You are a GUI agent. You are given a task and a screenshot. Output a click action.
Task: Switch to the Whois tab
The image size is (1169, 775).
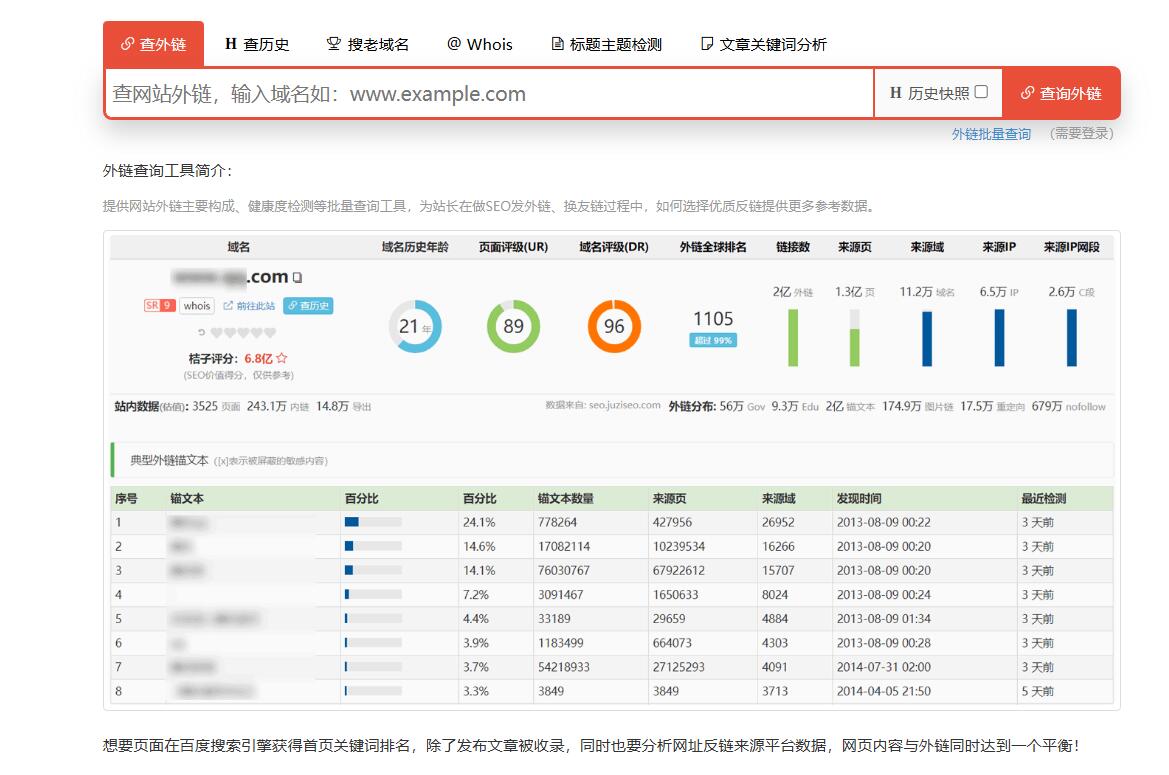coord(480,43)
